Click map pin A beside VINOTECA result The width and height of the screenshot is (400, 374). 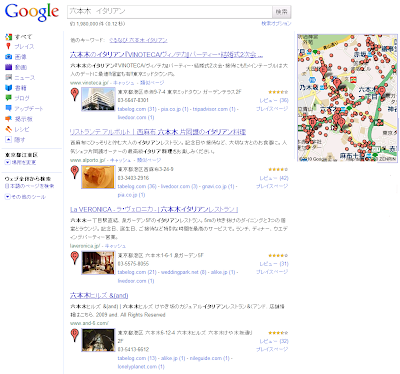pos(75,94)
